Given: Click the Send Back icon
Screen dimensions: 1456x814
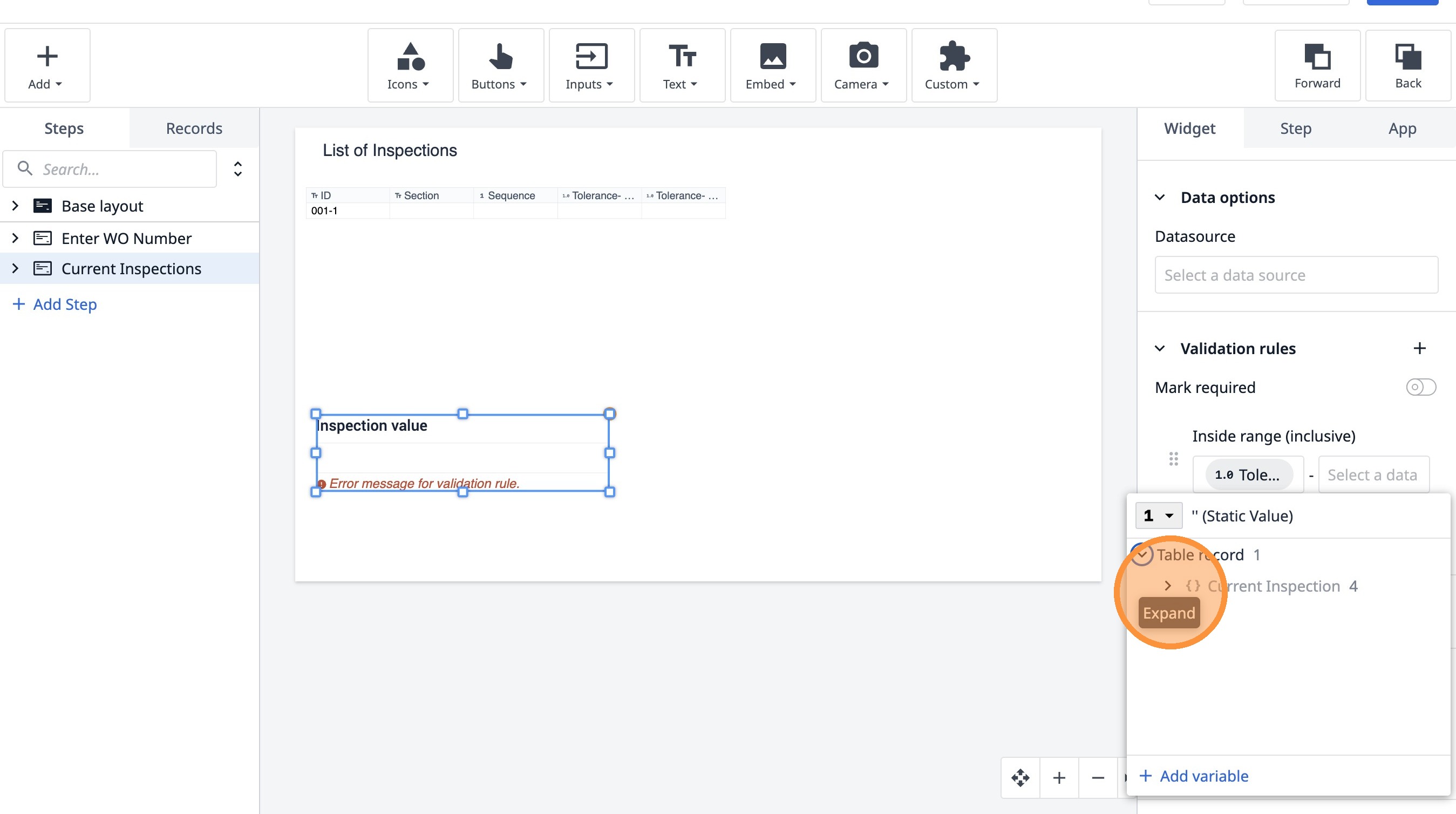Looking at the screenshot, I should 1407,65.
